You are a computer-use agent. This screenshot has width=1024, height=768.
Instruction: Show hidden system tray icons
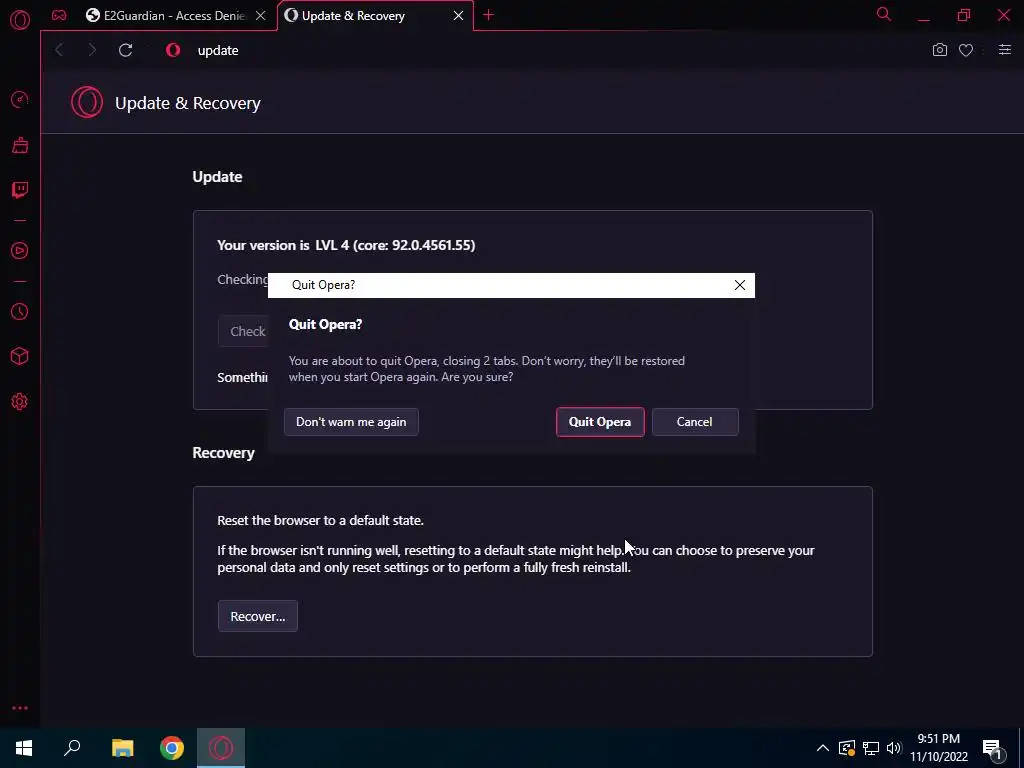tap(823, 748)
